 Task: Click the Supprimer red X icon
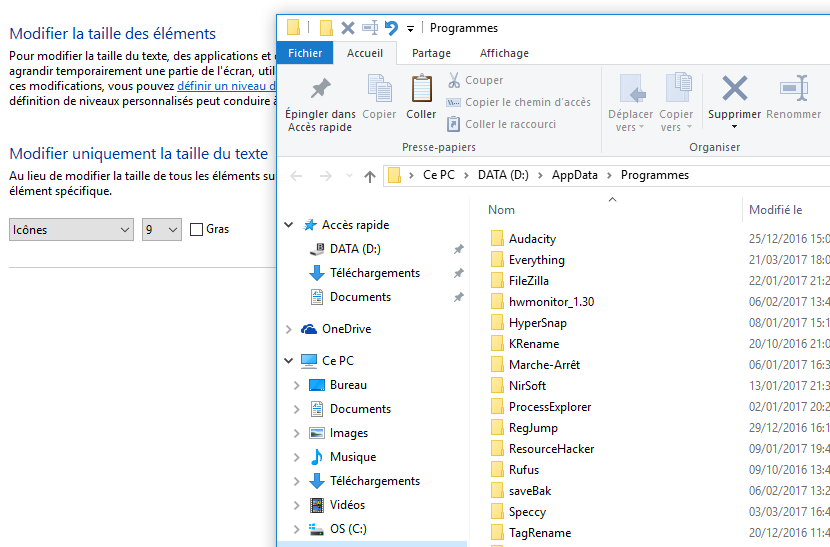click(x=734, y=88)
